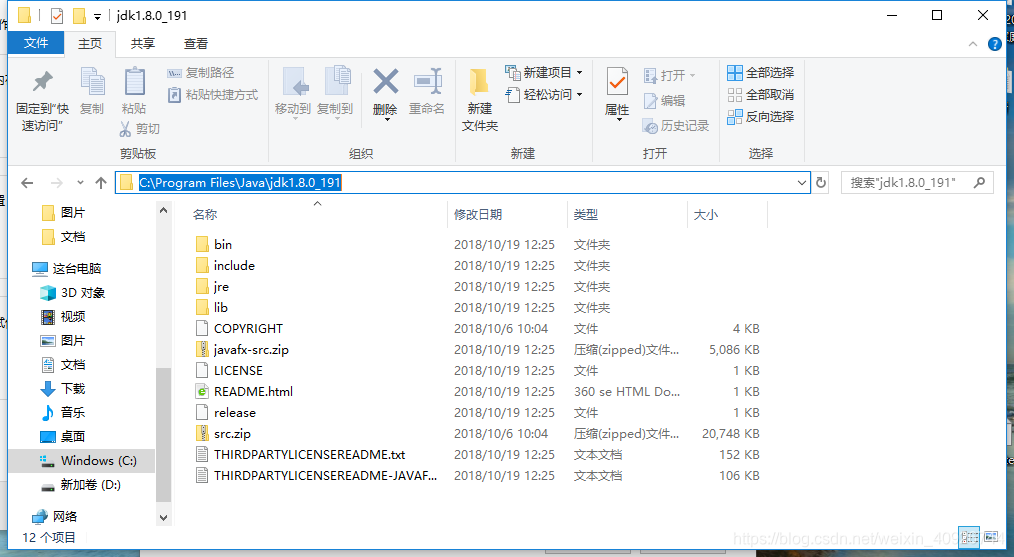
Task: Sort by the Type (类型) column
Action: pos(586,215)
